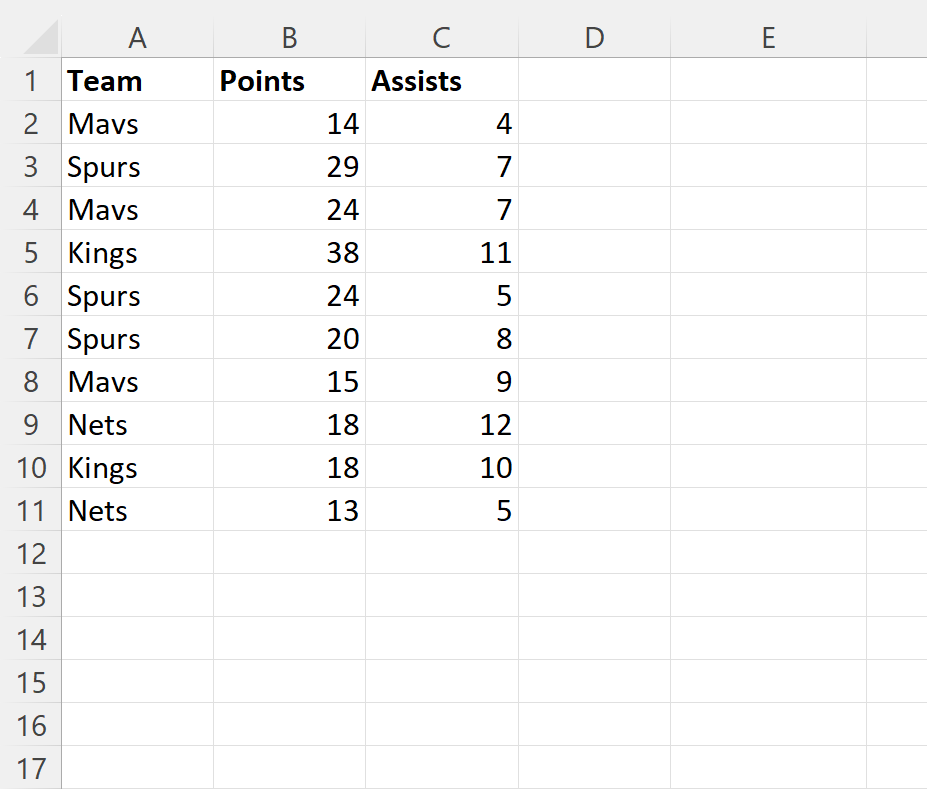Select row 5 header
The image size is (927, 789).
click(31, 253)
